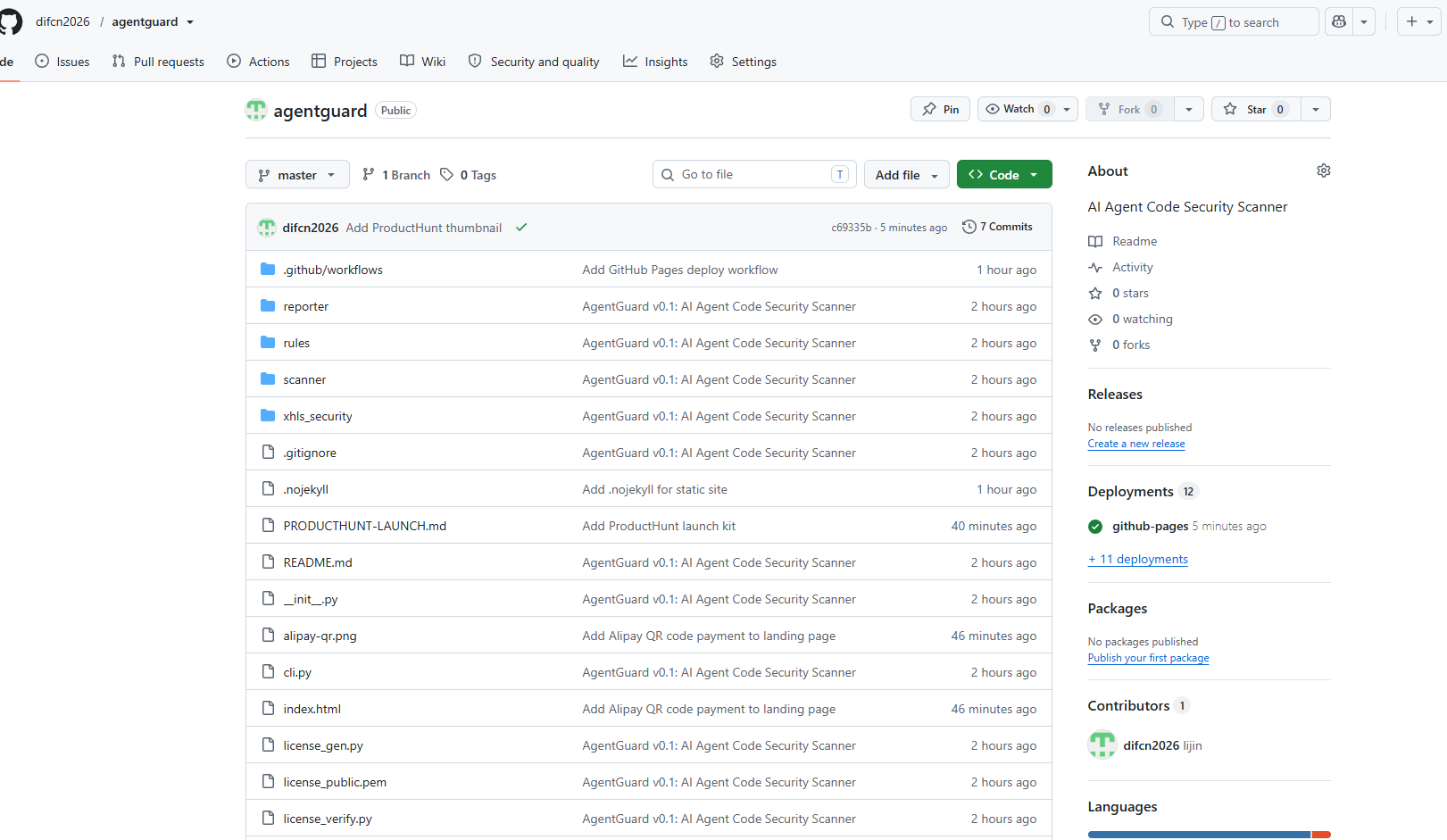
Task: Open the index.html file
Action: (x=312, y=709)
